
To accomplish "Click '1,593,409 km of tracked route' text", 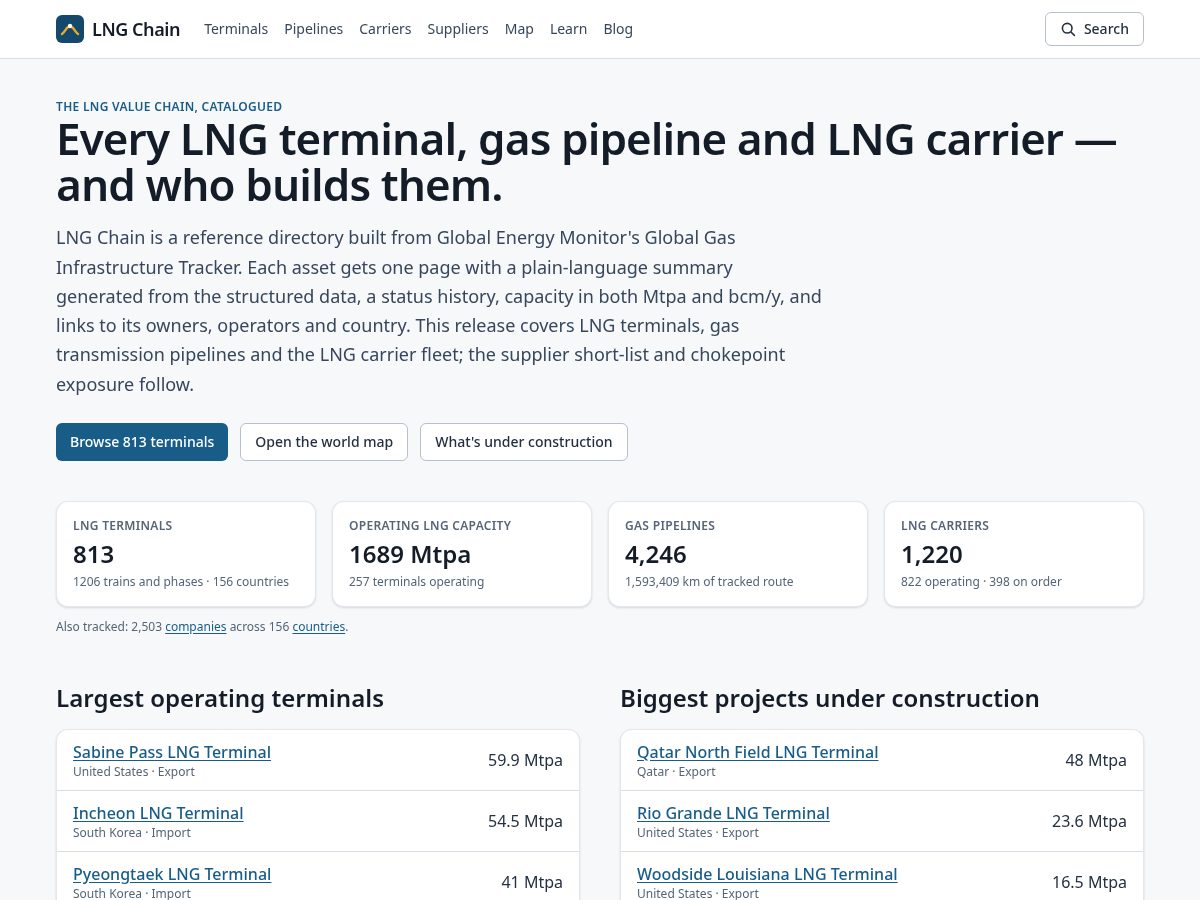I will click(709, 582).
